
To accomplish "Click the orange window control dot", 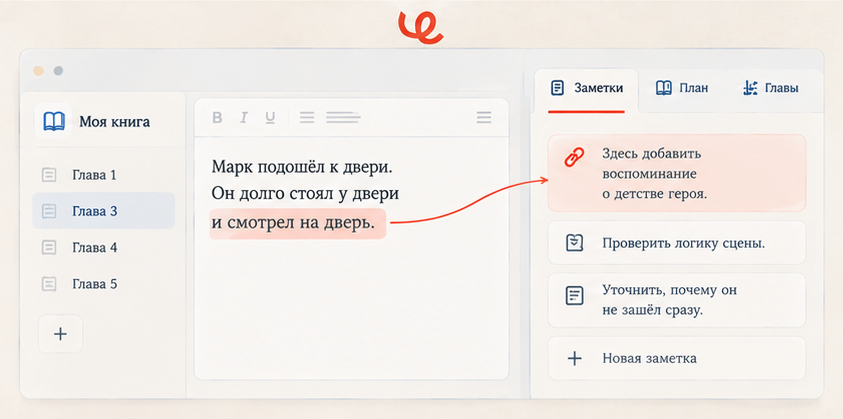I will coord(38,71).
